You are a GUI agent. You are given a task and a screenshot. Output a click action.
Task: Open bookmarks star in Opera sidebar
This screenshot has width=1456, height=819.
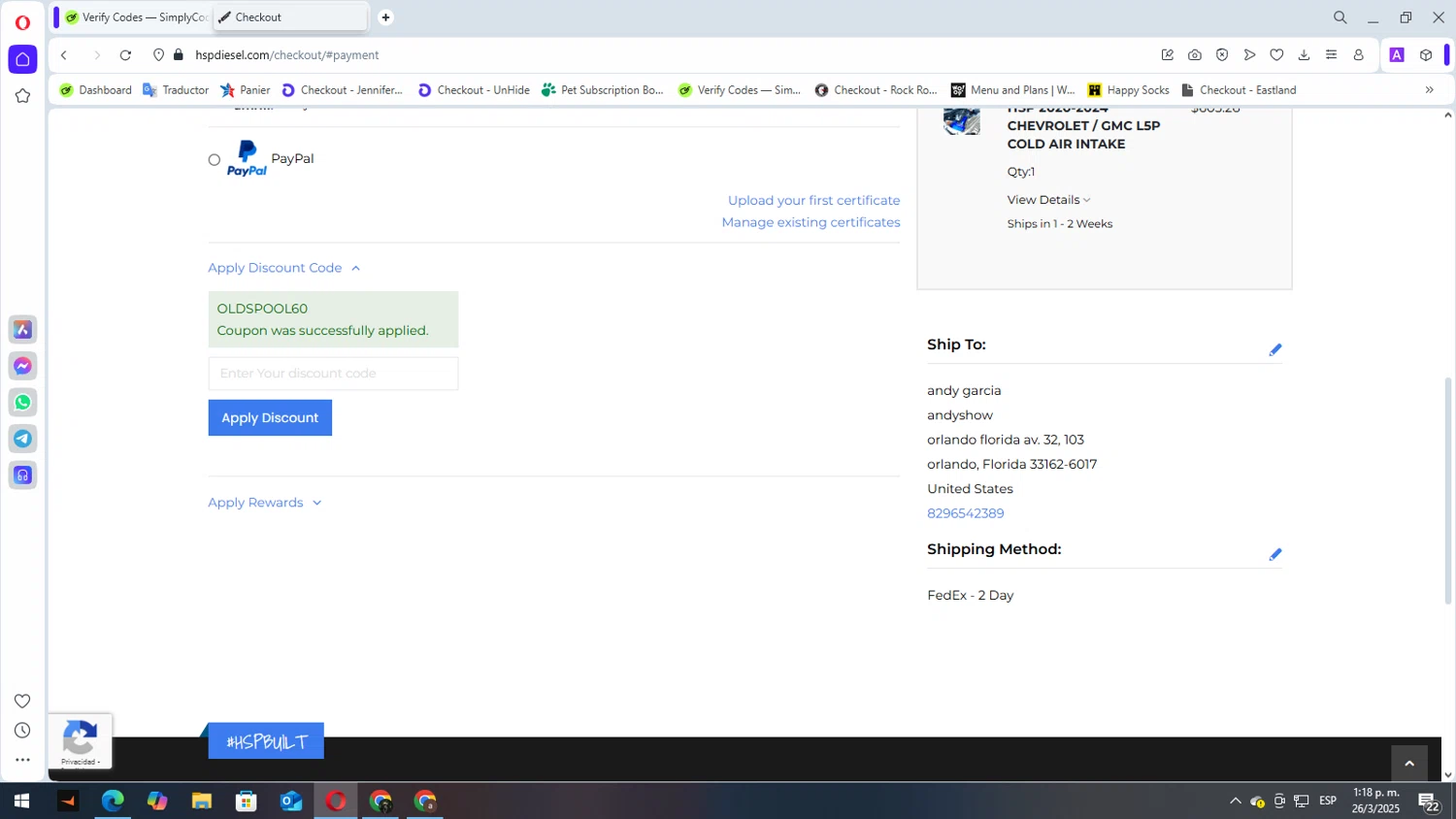(x=22, y=95)
